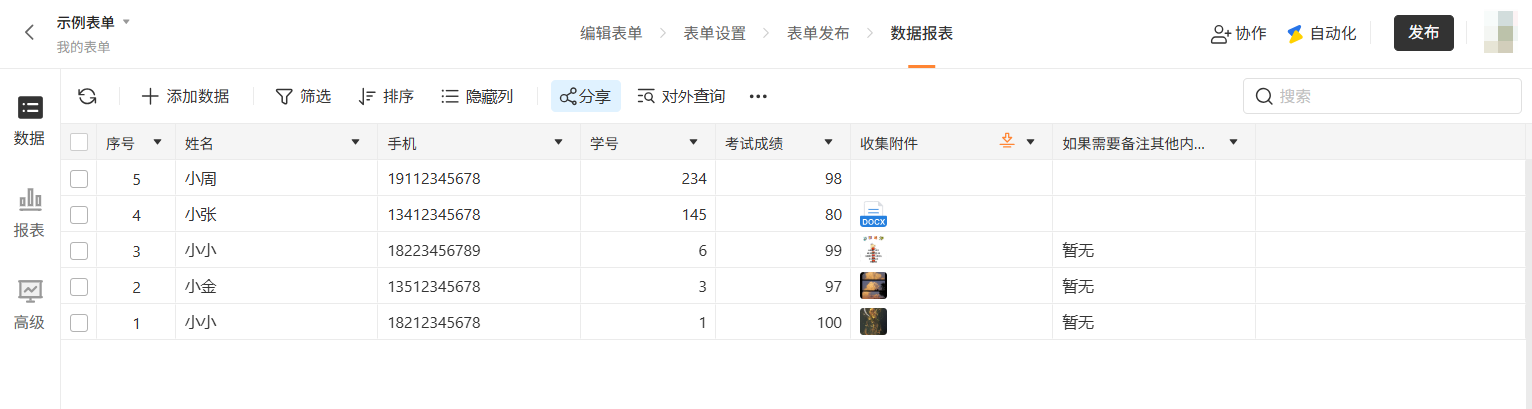Open the 数据 sidebar view
Viewport: 1532px width, 409px height.
pyautogui.click(x=30, y=120)
